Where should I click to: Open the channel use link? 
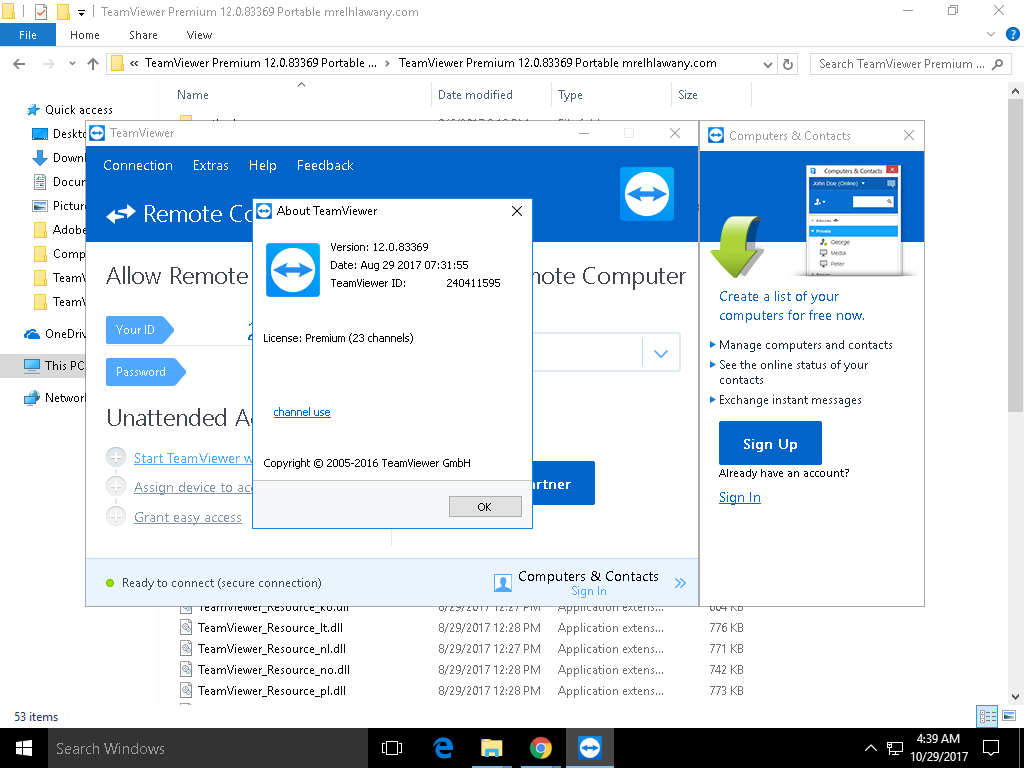click(301, 412)
